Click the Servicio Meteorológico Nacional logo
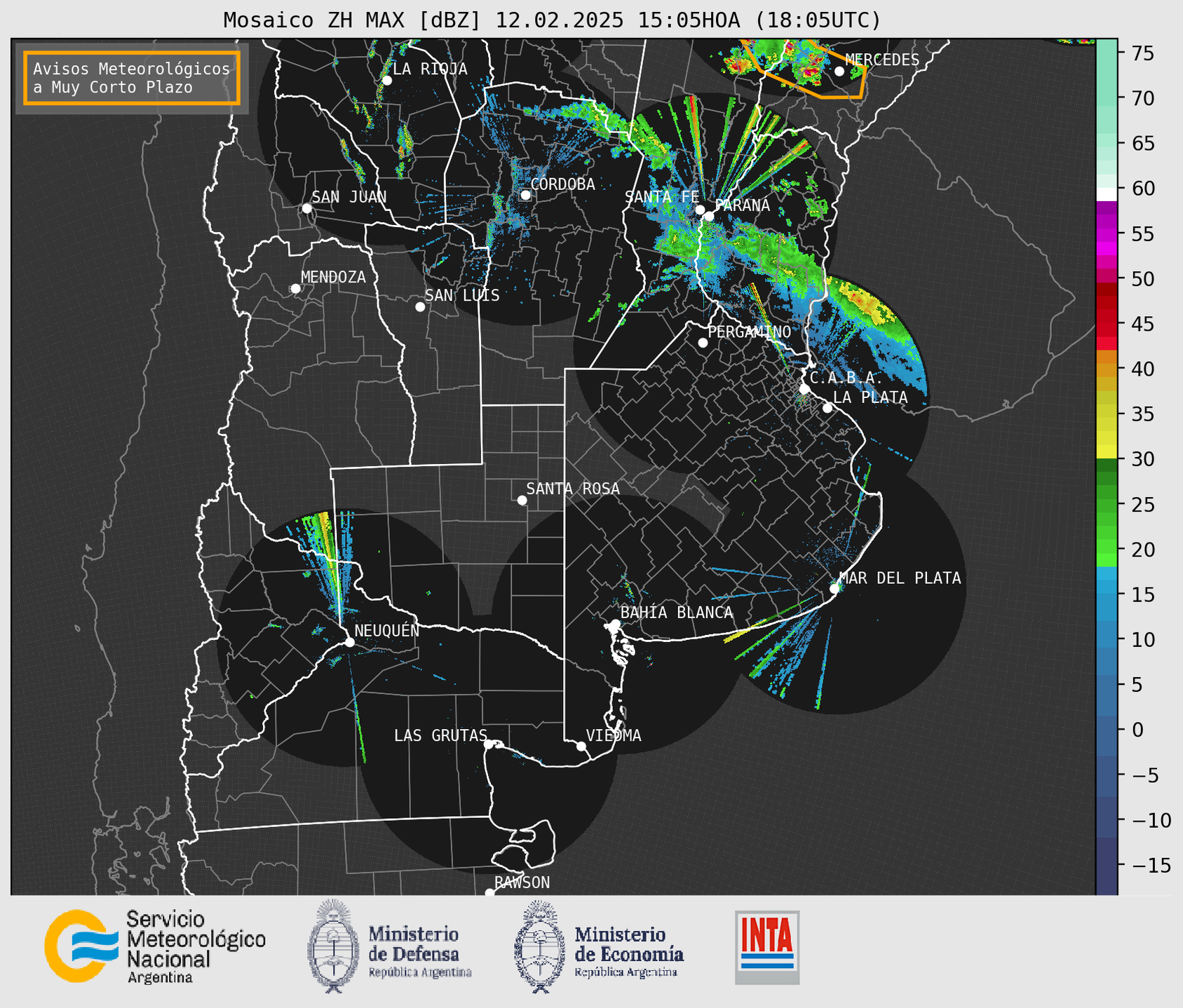Viewport: 1183px width, 1008px height. (155, 946)
